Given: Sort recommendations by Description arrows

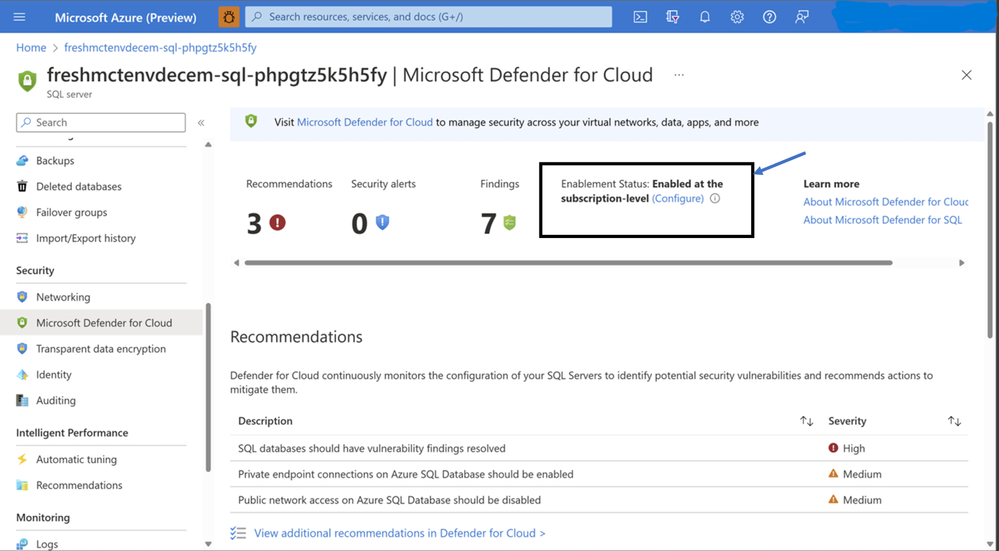Looking at the screenshot, I should point(807,421).
